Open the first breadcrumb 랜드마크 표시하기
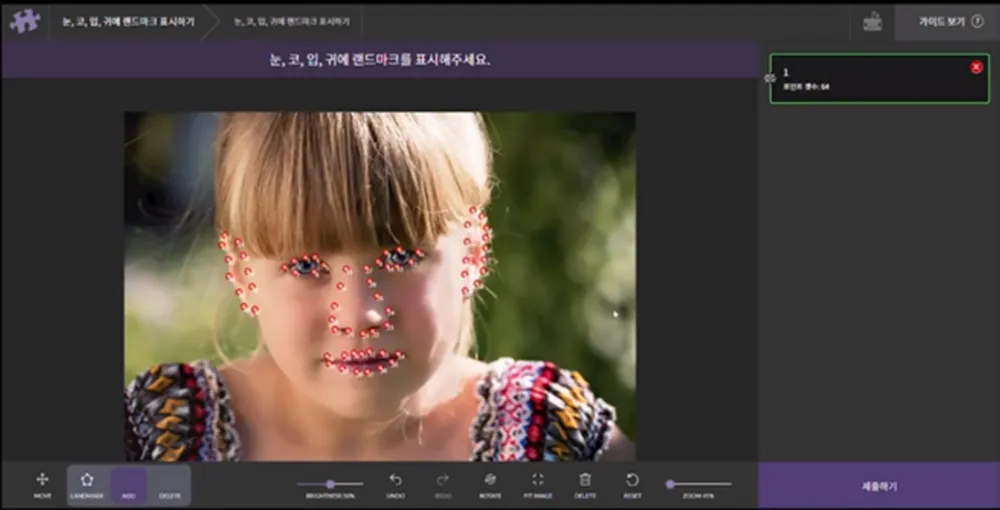The width and height of the screenshot is (1000, 510). (x=128, y=22)
